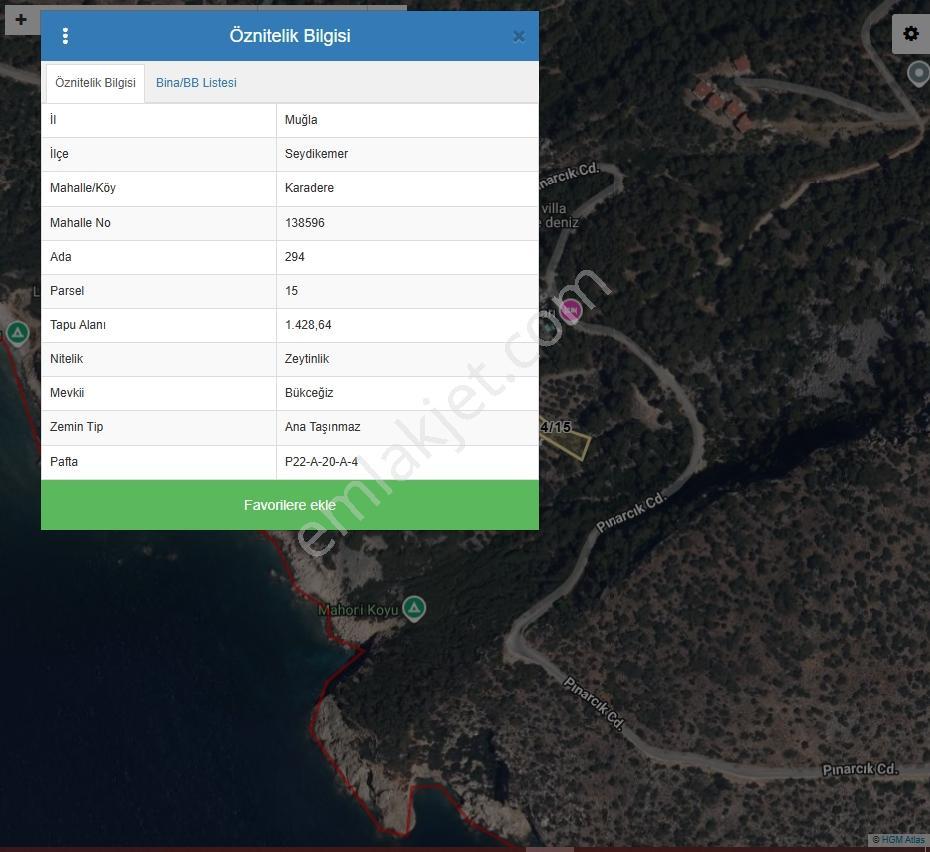Click the Tapu Alanı value 1.428,64
Viewport: 930px width, 852px height.
coord(407,325)
